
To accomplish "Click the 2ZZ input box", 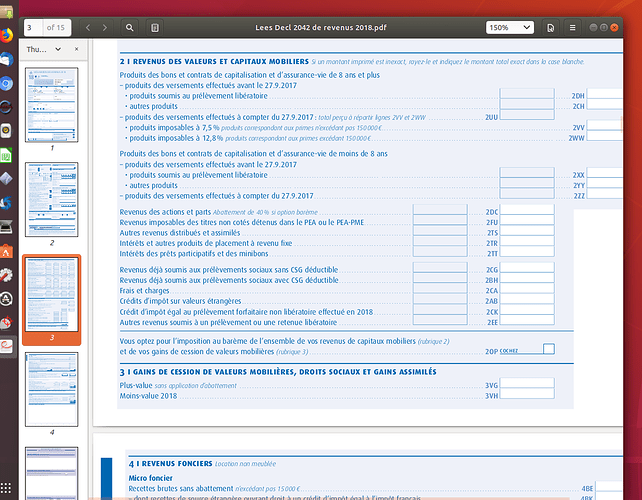I will pyautogui.click(x=605, y=194).
